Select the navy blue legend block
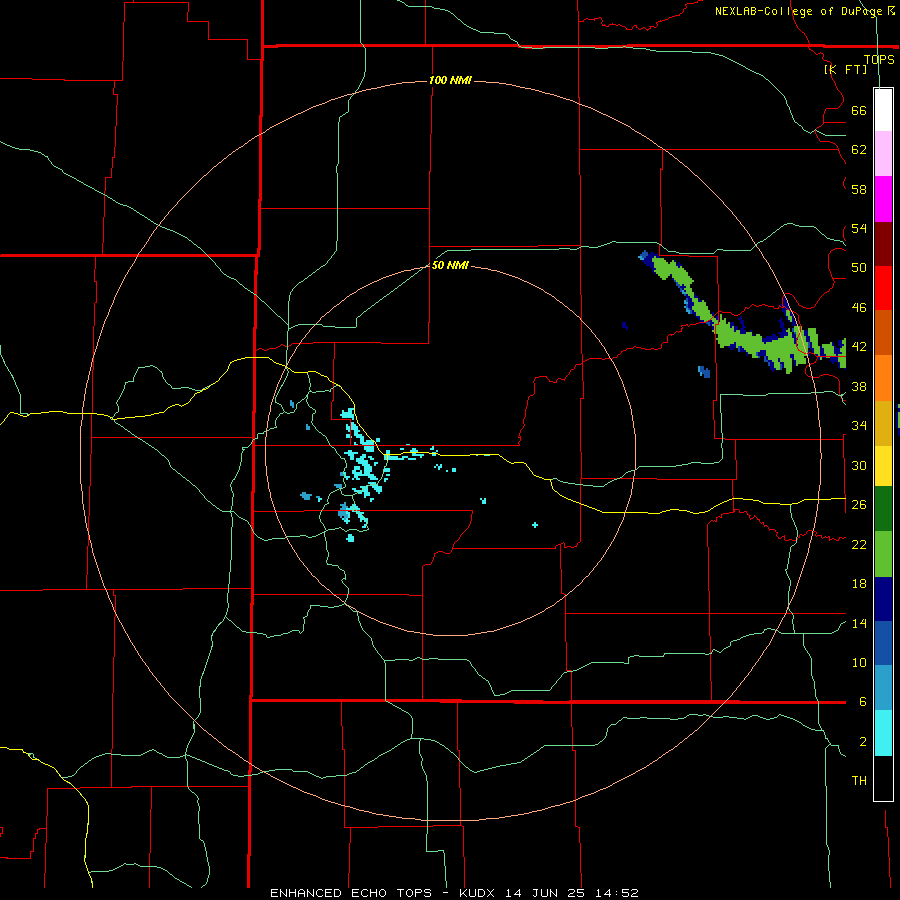 (x=883, y=599)
